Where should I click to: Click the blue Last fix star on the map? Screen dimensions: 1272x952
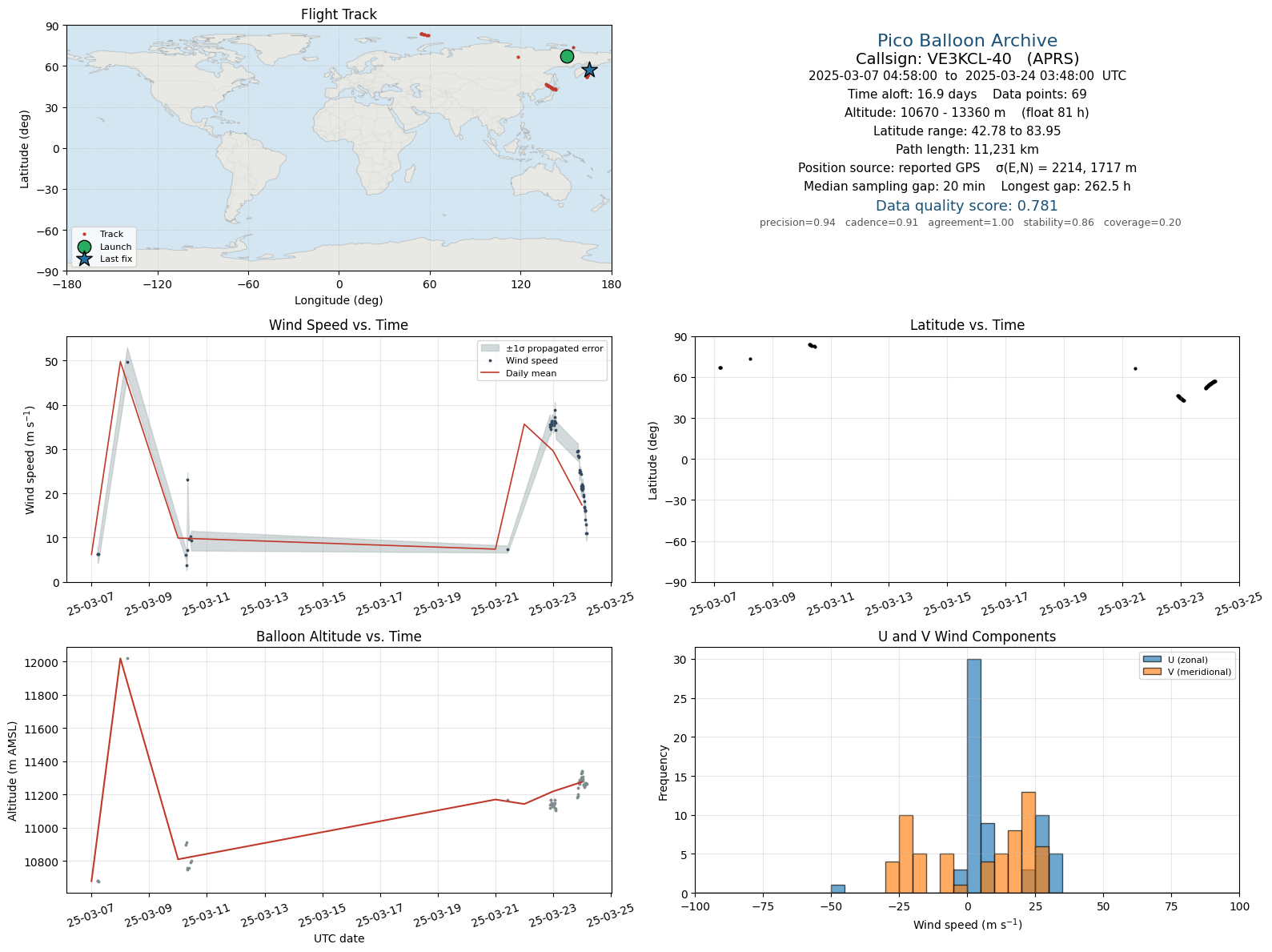589,70
